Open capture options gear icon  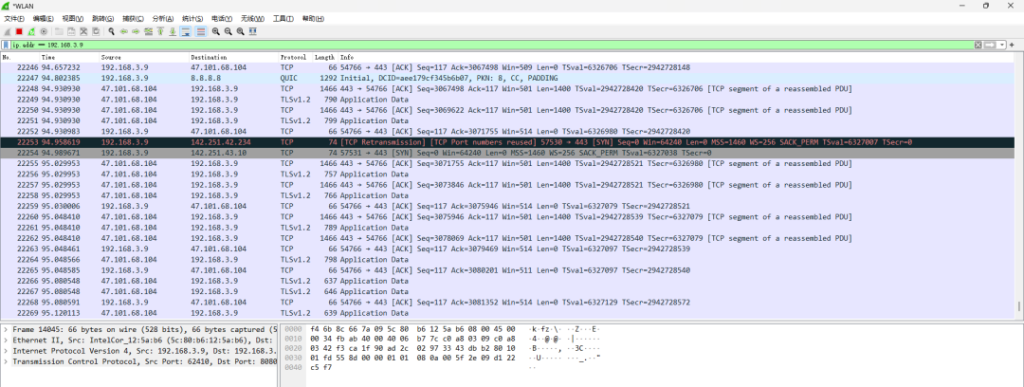tap(44, 31)
